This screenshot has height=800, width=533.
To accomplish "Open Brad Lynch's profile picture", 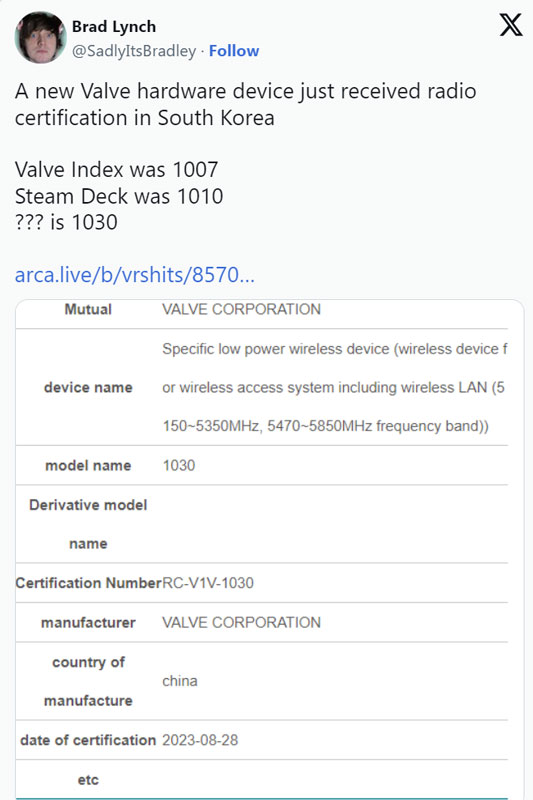I will coord(40,38).
